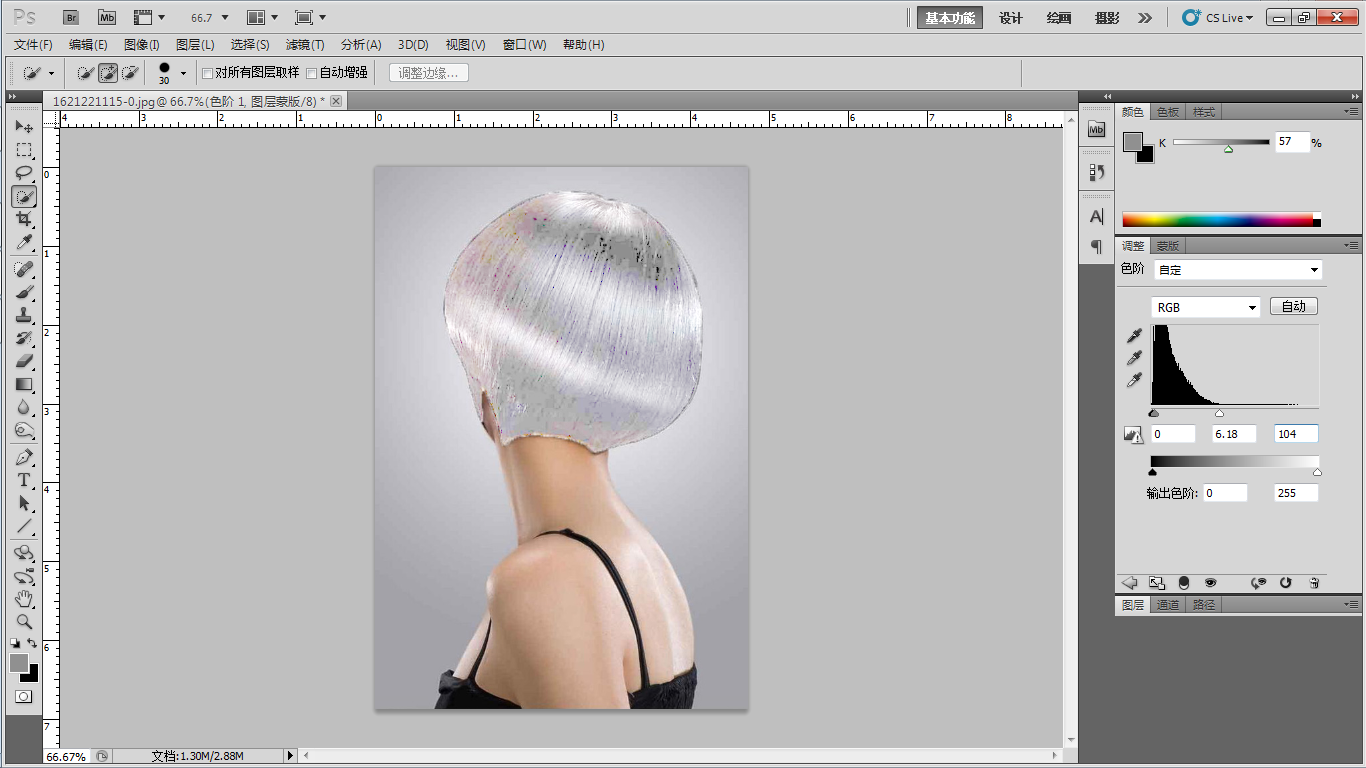The height and width of the screenshot is (768, 1366).
Task: Select the History Brush tool
Action: coord(24,338)
